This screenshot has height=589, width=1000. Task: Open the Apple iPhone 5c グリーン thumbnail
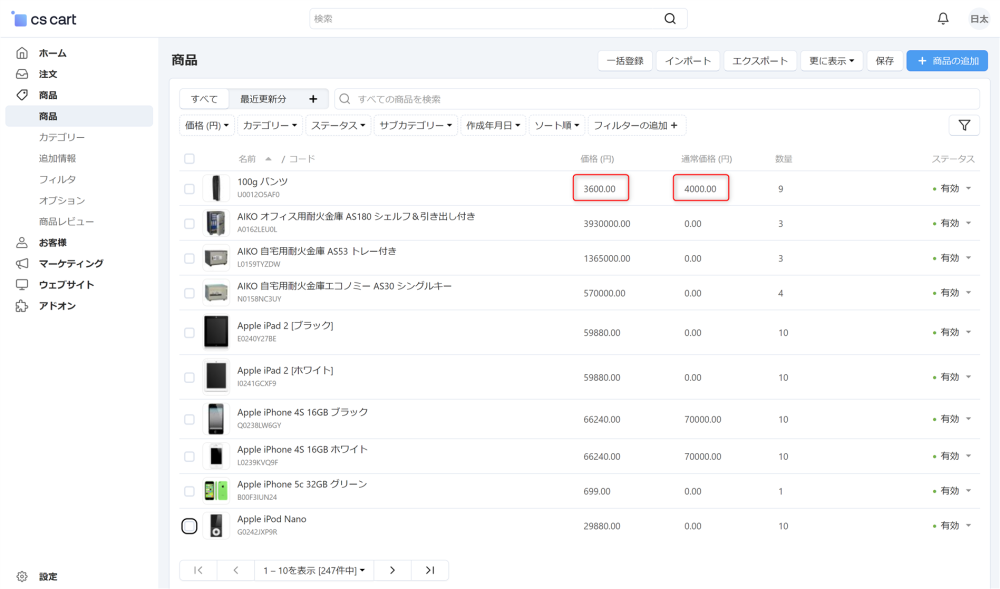216,491
